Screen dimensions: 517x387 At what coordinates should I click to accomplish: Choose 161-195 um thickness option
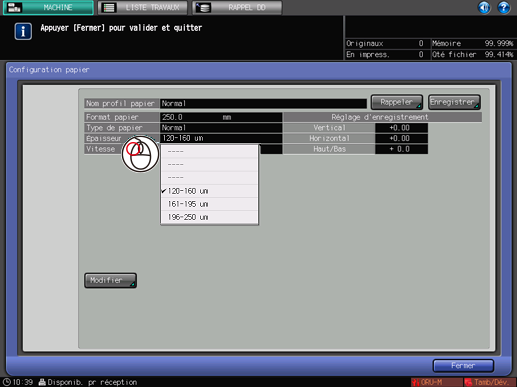coord(209,204)
